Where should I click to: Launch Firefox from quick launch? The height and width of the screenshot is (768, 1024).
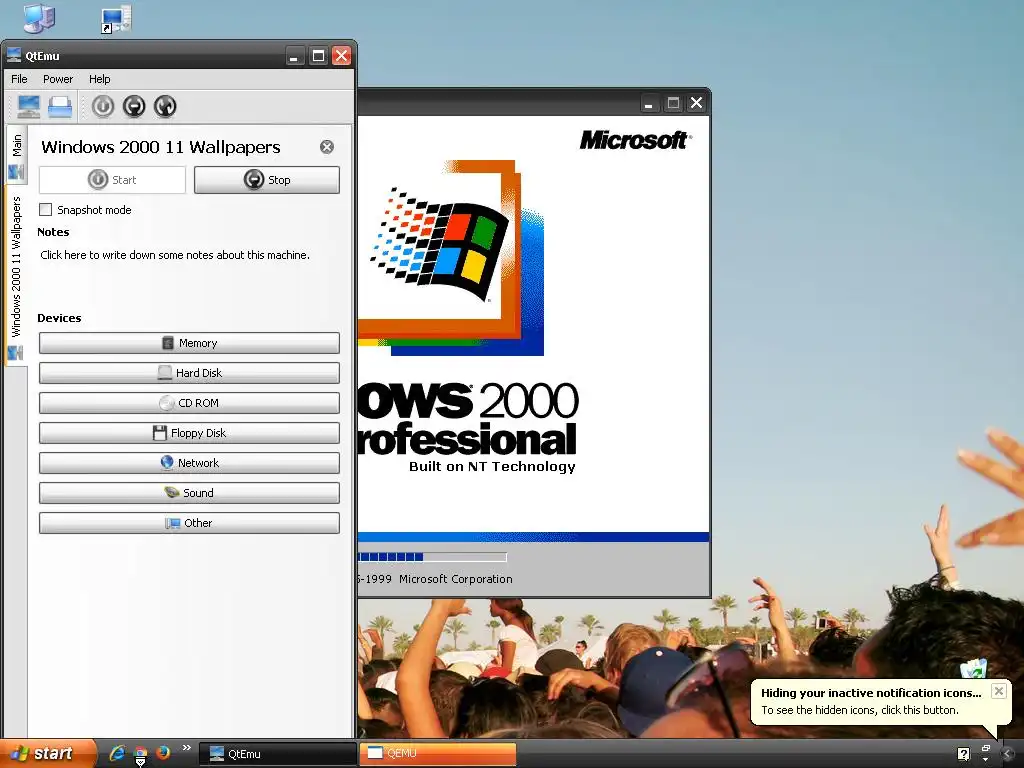(x=163, y=753)
